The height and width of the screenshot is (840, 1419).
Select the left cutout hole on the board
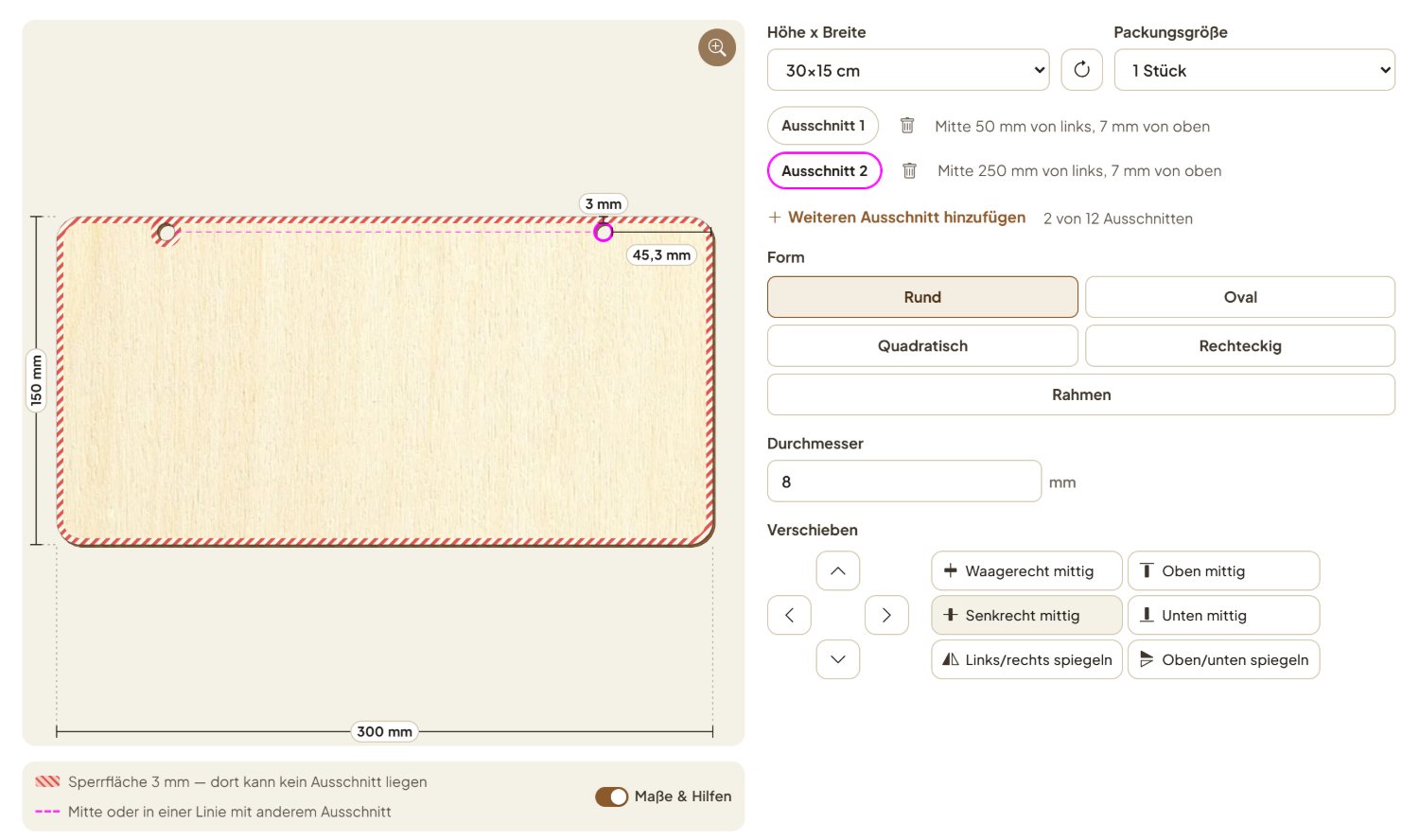(x=166, y=232)
